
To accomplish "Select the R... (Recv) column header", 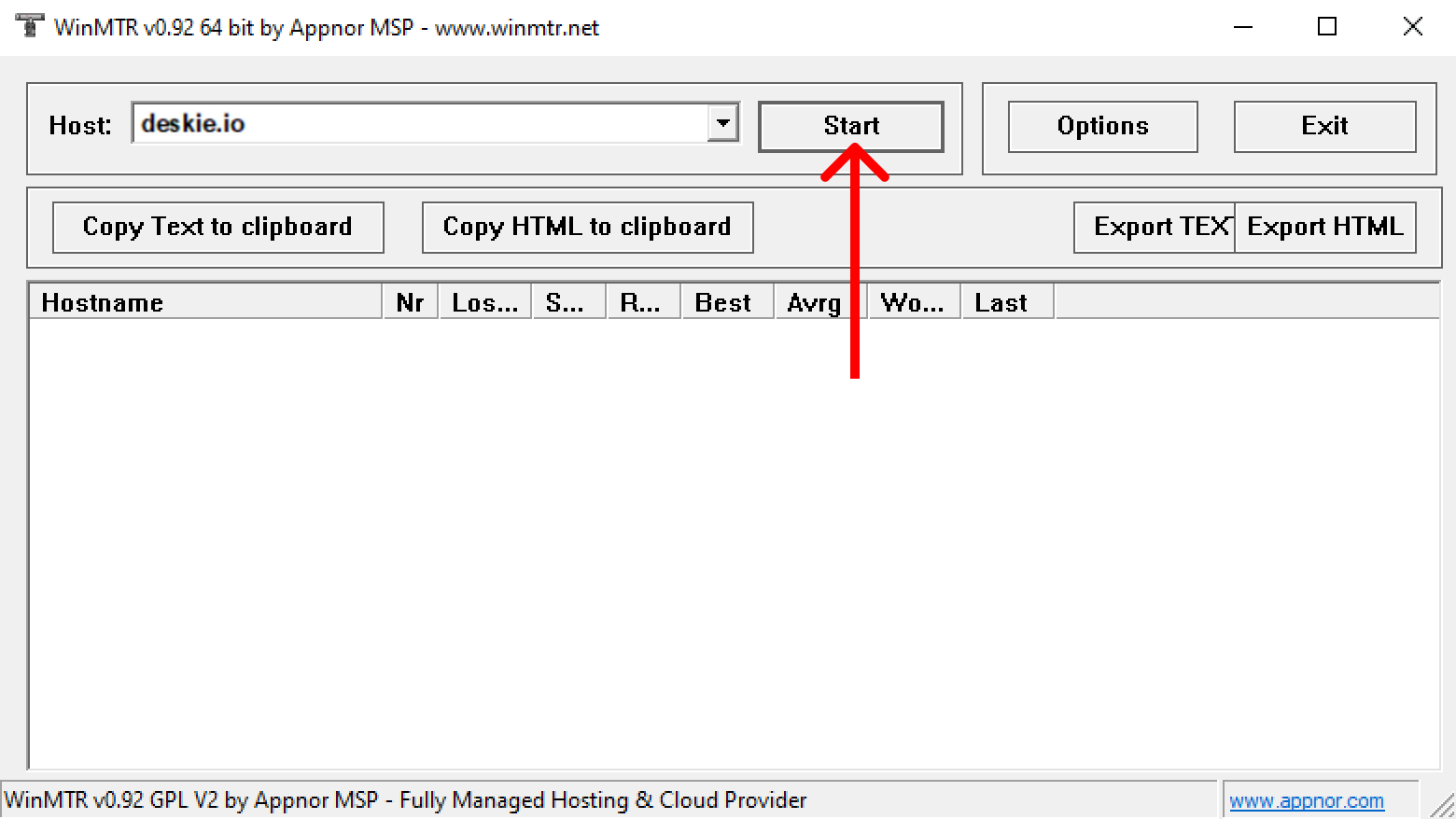I will pyautogui.click(x=644, y=302).
